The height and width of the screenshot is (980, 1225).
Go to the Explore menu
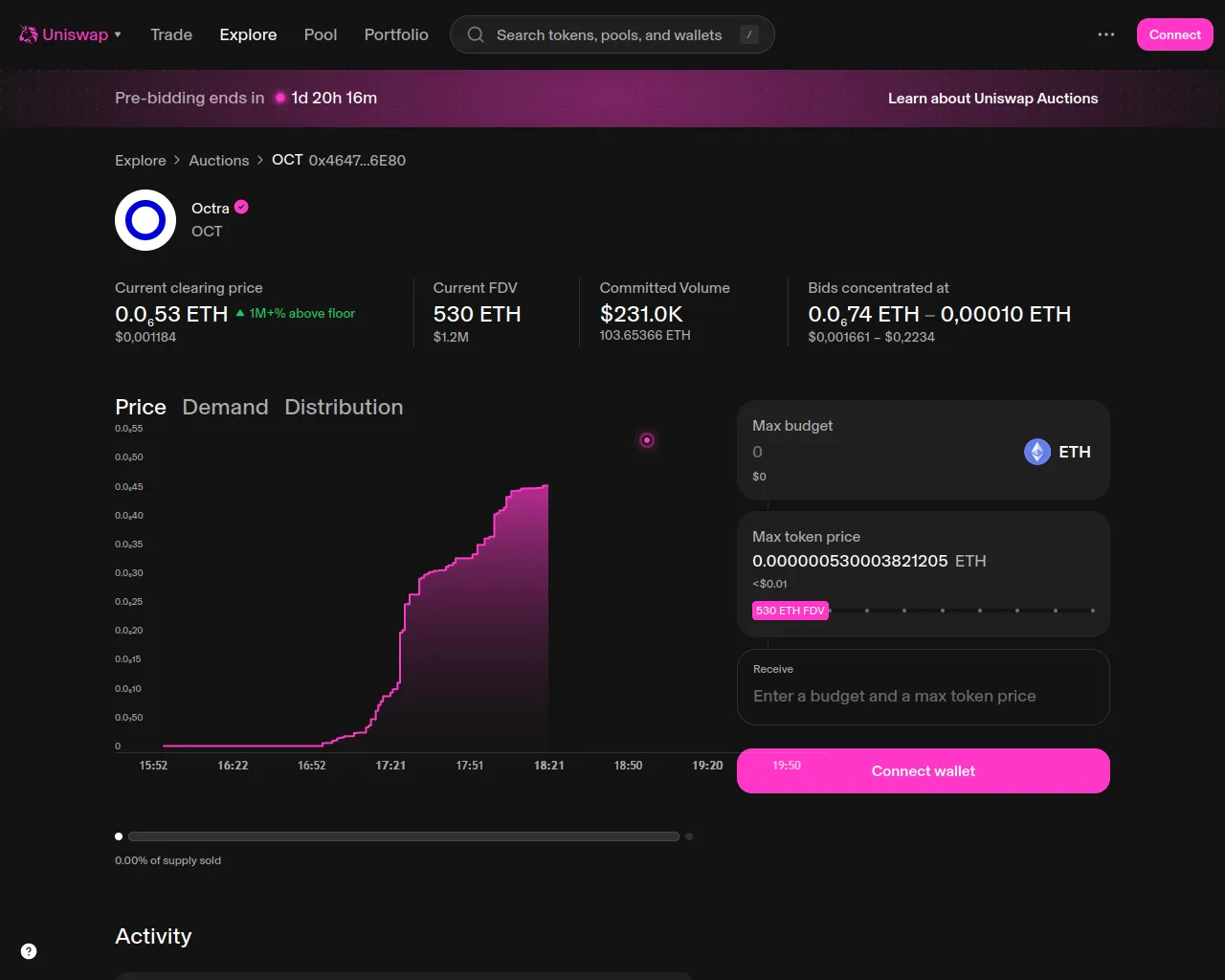point(248,34)
